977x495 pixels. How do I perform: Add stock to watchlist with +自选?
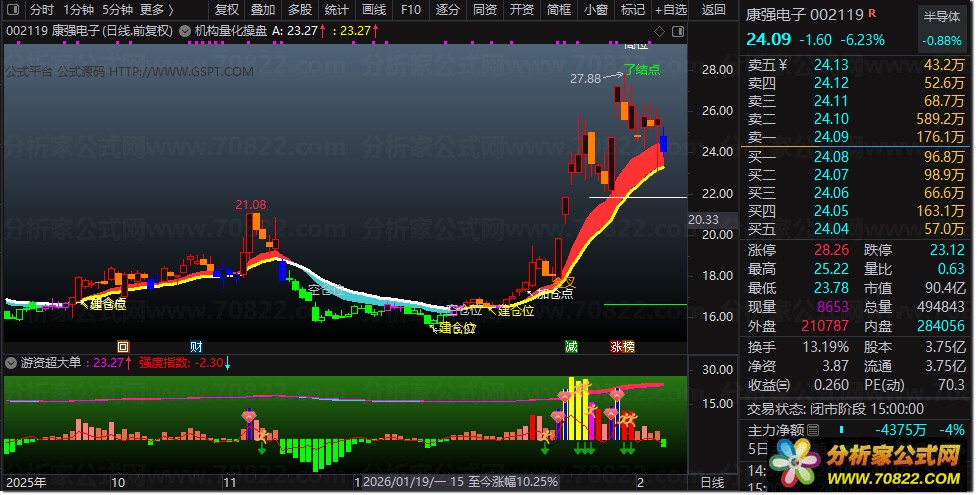(x=671, y=9)
